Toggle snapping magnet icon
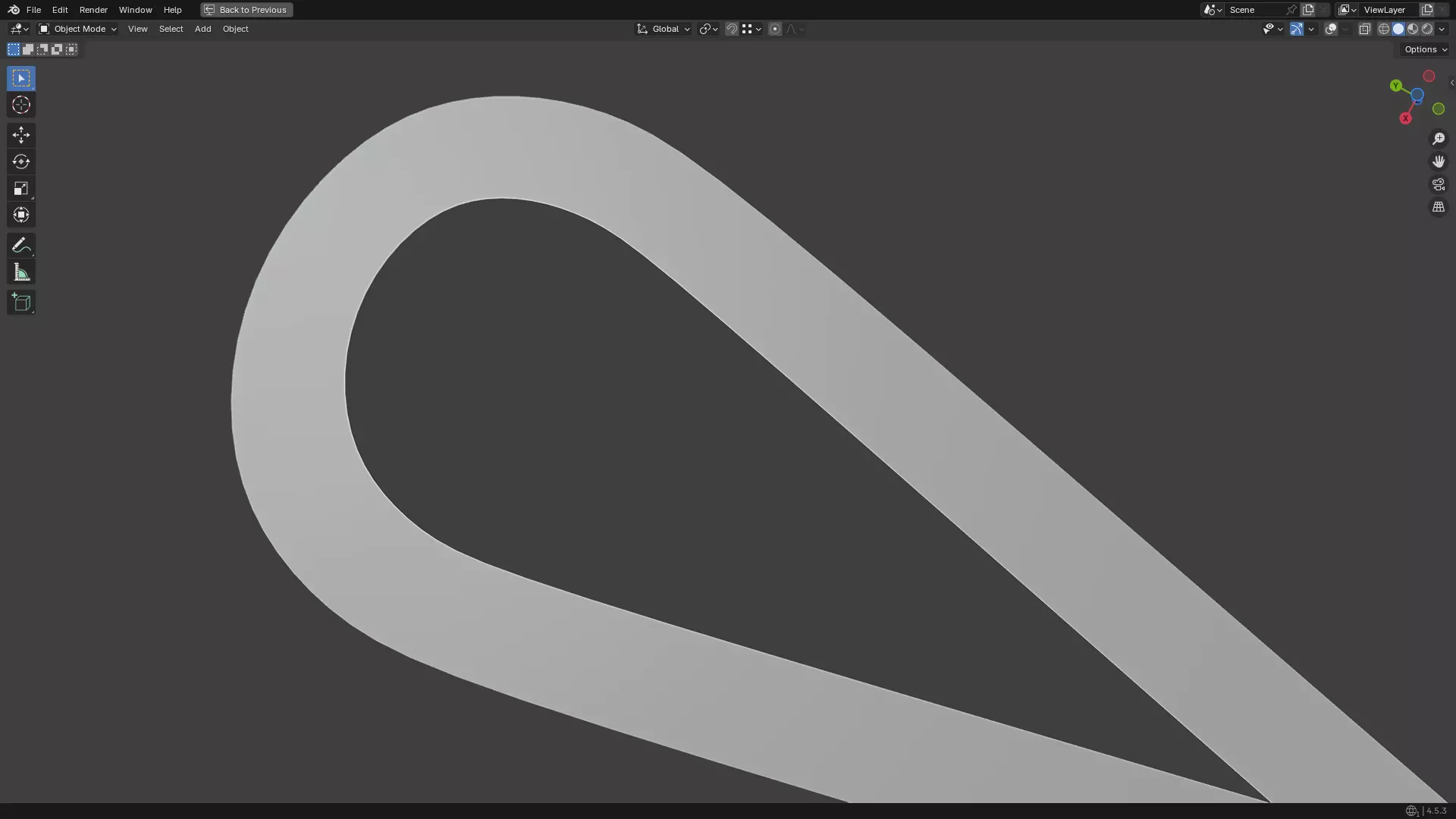The image size is (1456, 819). click(x=731, y=29)
